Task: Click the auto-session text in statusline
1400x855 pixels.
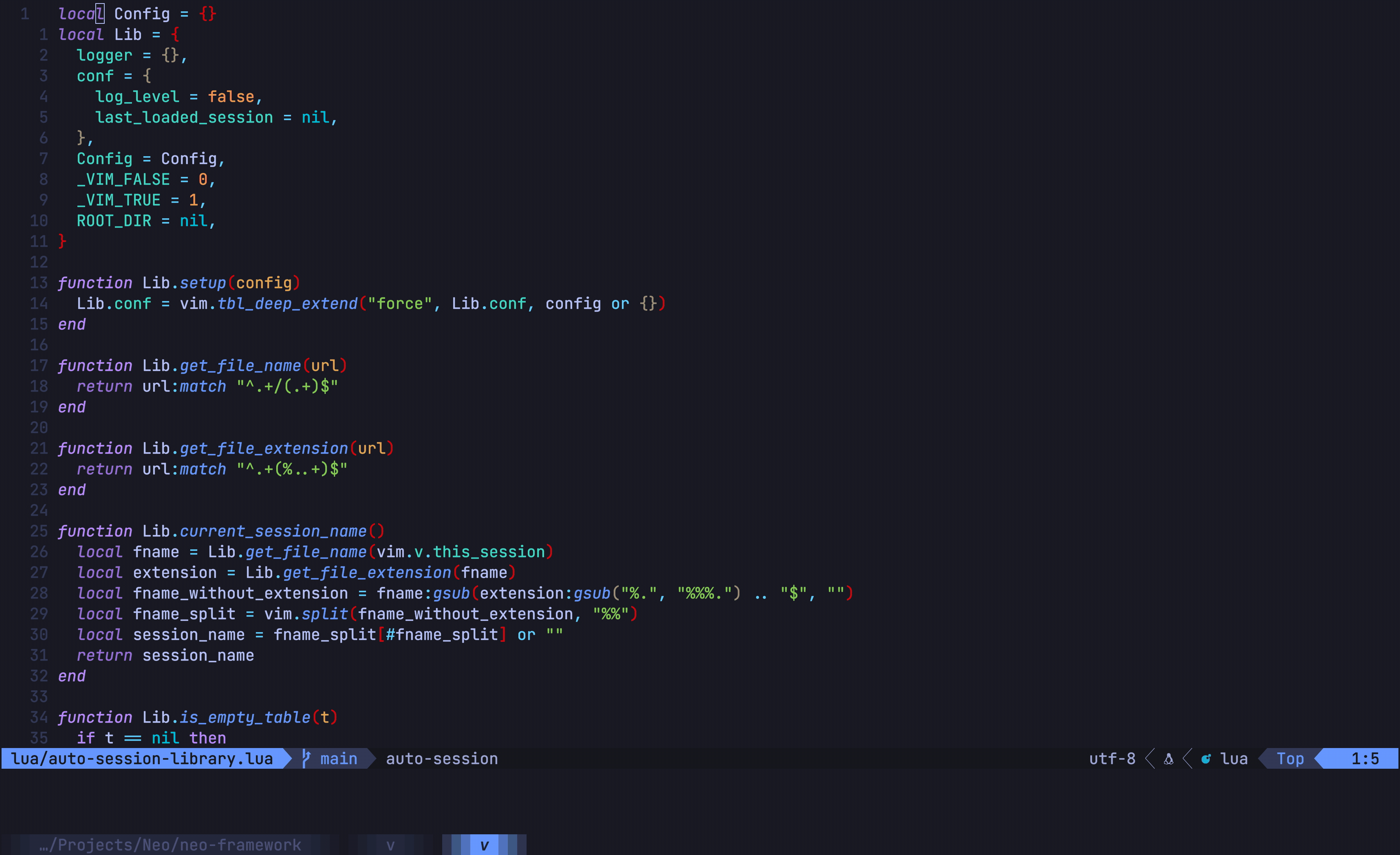Action: [x=441, y=759]
